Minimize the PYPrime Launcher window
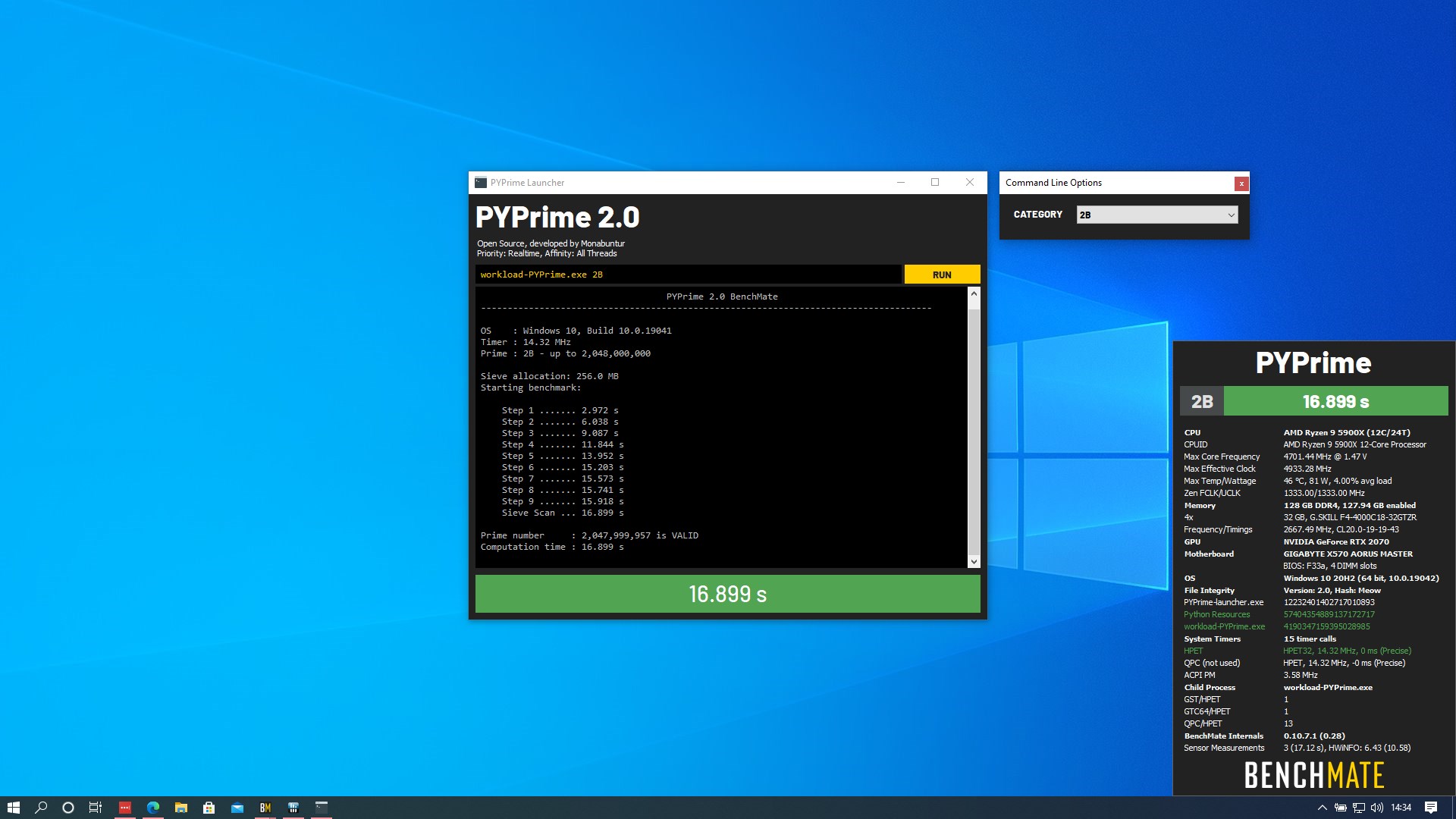Viewport: 1456px width, 819px height. (901, 183)
